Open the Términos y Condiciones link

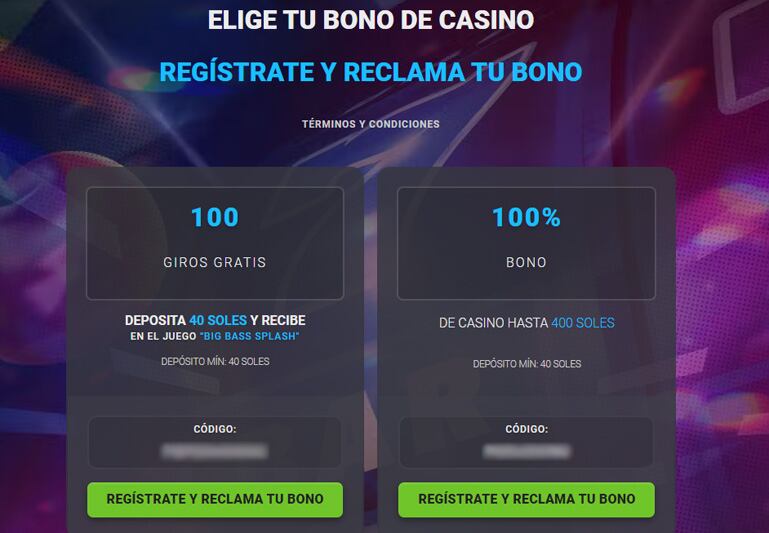click(370, 124)
